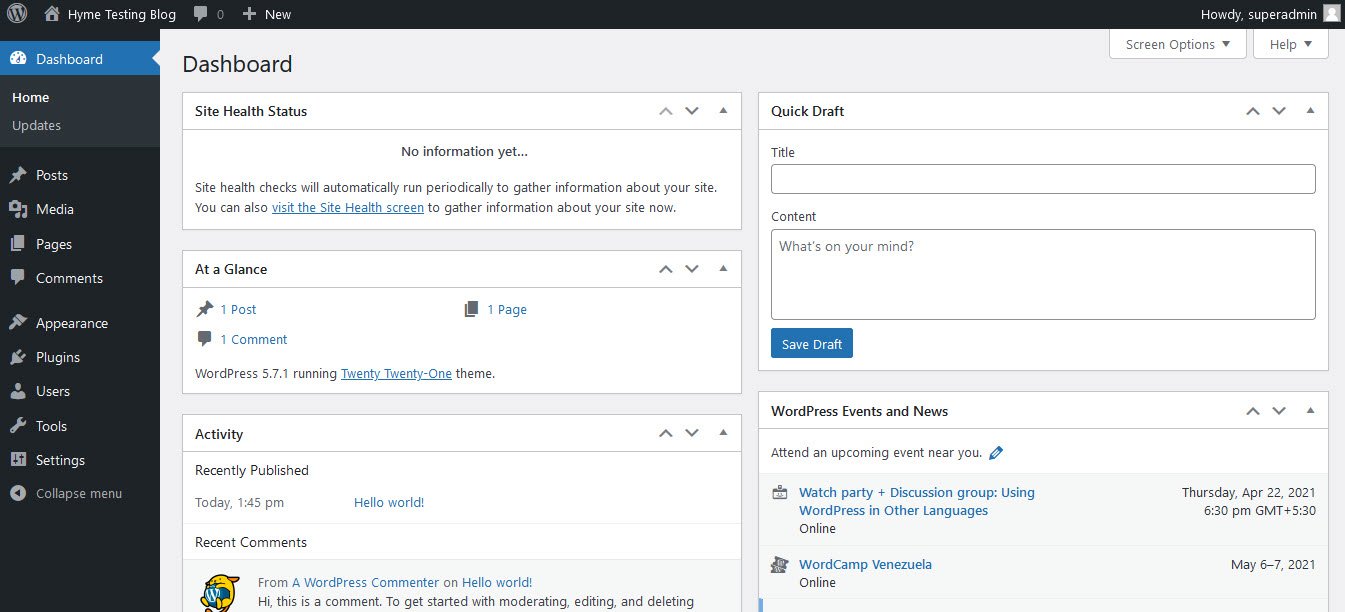This screenshot has width=1345, height=612.
Task: Open the Howdy, superadmin account menu
Action: pos(1270,14)
